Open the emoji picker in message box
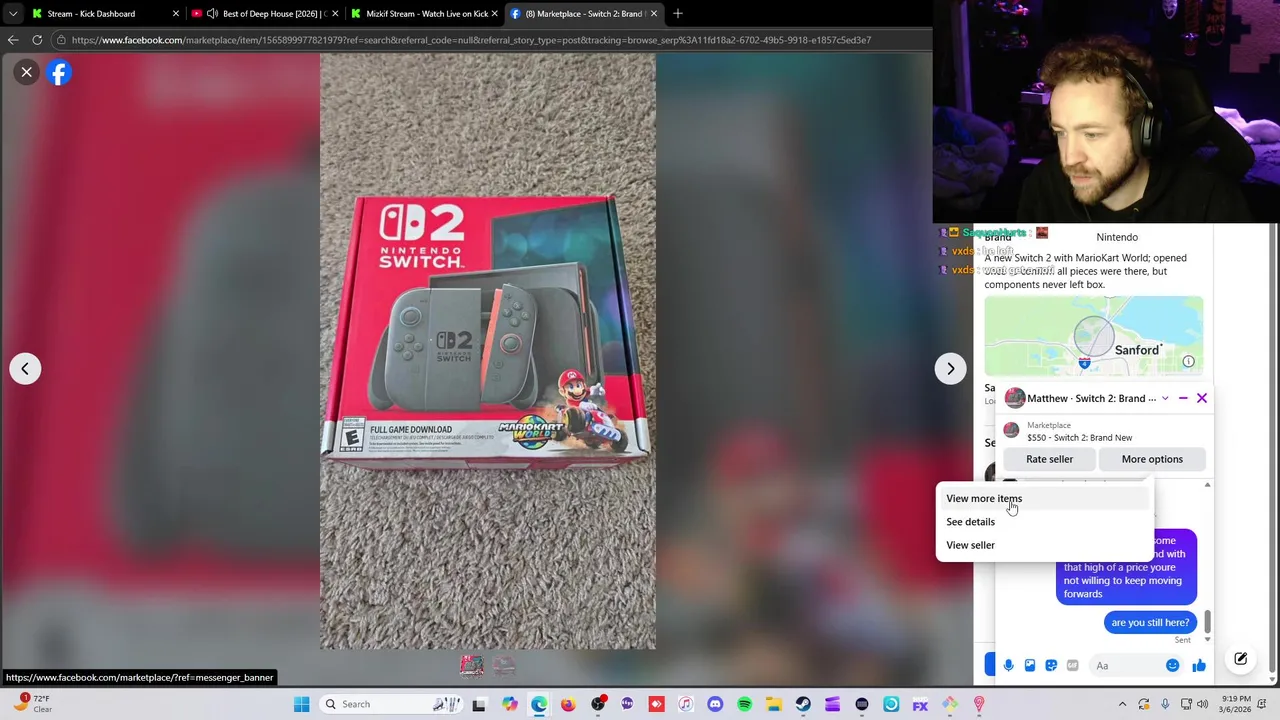This screenshot has width=1280, height=720. click(1172, 665)
